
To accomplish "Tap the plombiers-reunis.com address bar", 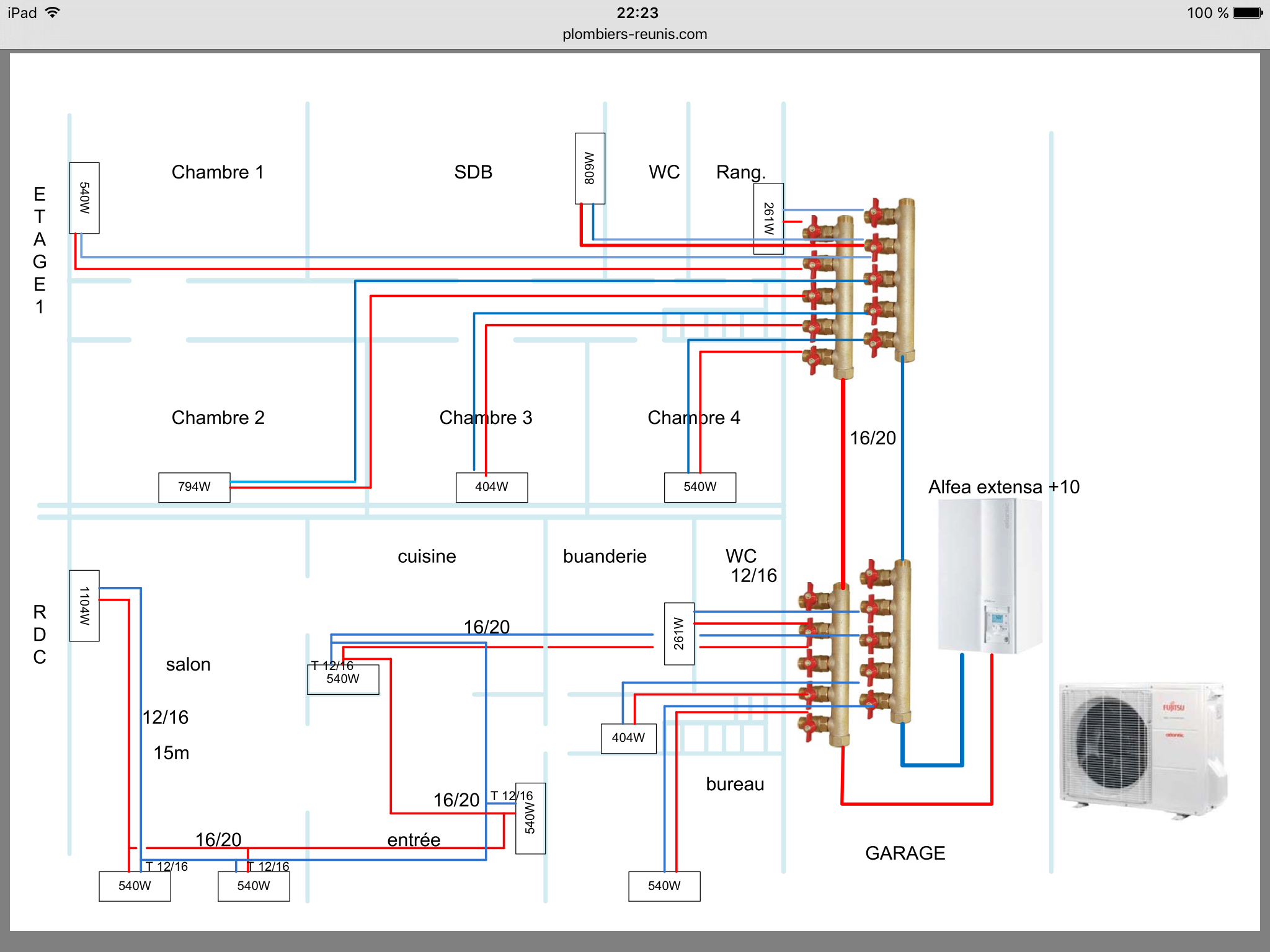I will click(x=634, y=34).
